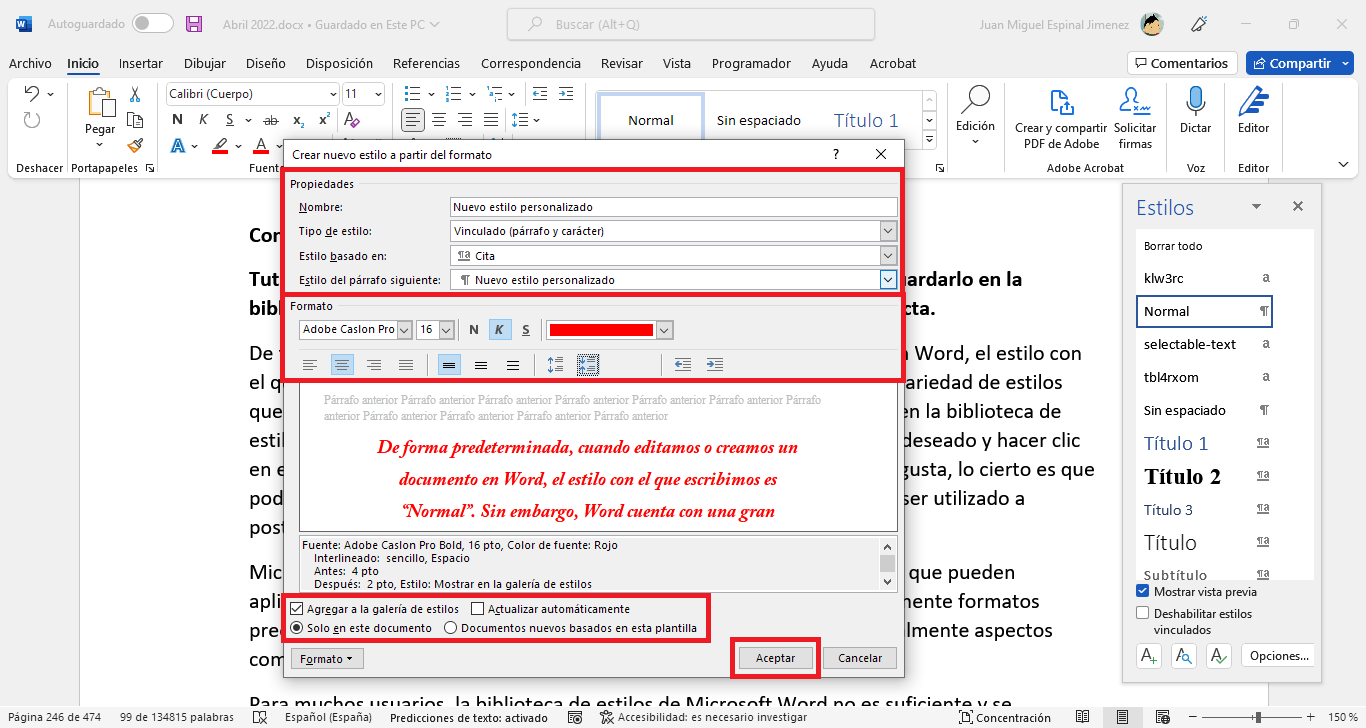1366x728 pixels.
Task: Toggle bold N in the dialog
Action: click(x=474, y=330)
